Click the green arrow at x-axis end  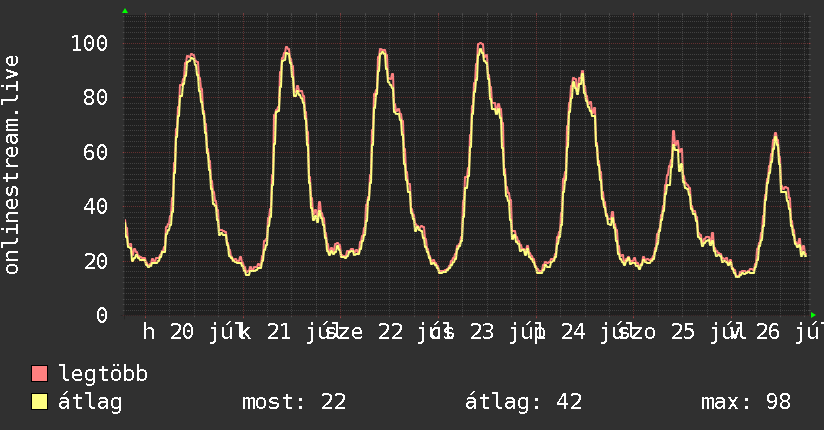tap(813, 315)
